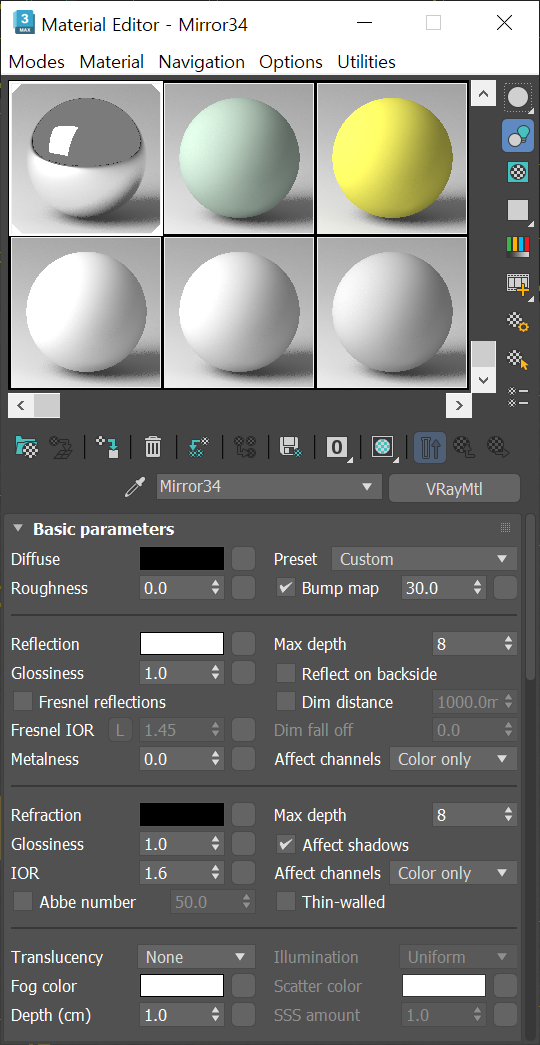Screen dimensions: 540x1045
Task: Click the Roughness spinner arrows
Action: tap(215, 588)
